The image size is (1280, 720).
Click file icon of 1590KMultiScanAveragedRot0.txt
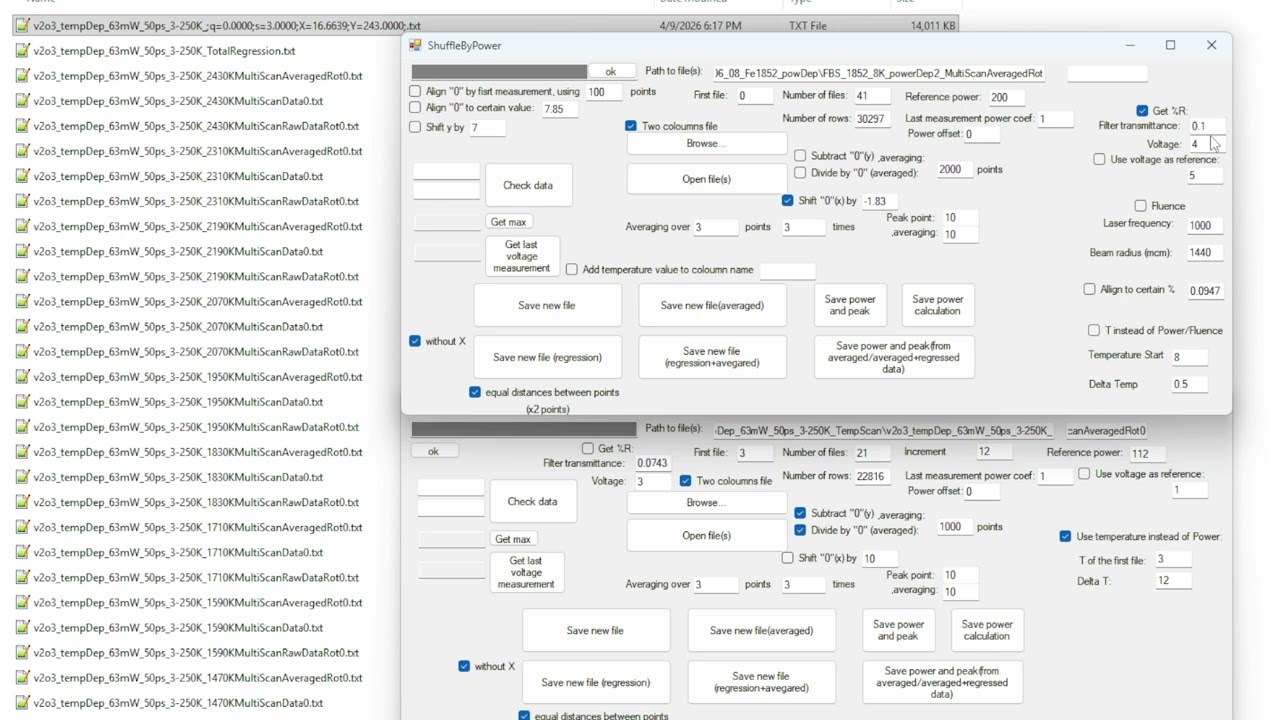[x=22, y=602]
